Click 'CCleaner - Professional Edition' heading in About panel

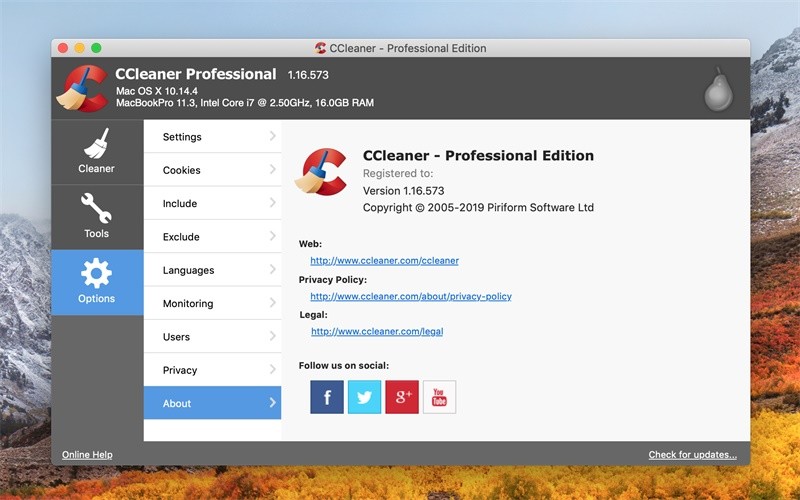point(478,156)
